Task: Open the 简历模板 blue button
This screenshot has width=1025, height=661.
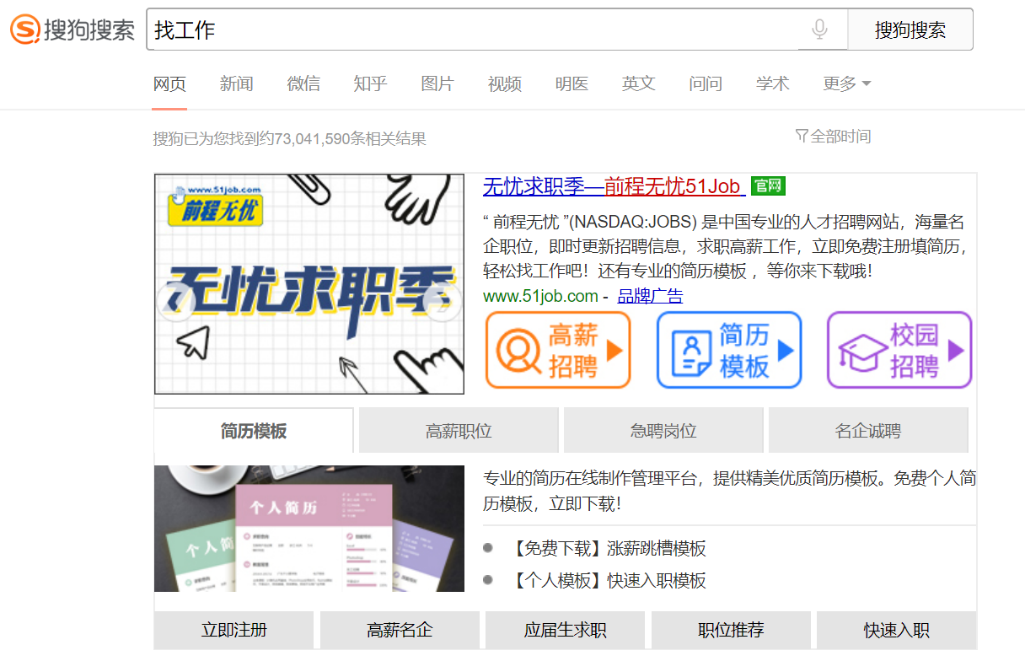Action: coord(729,350)
